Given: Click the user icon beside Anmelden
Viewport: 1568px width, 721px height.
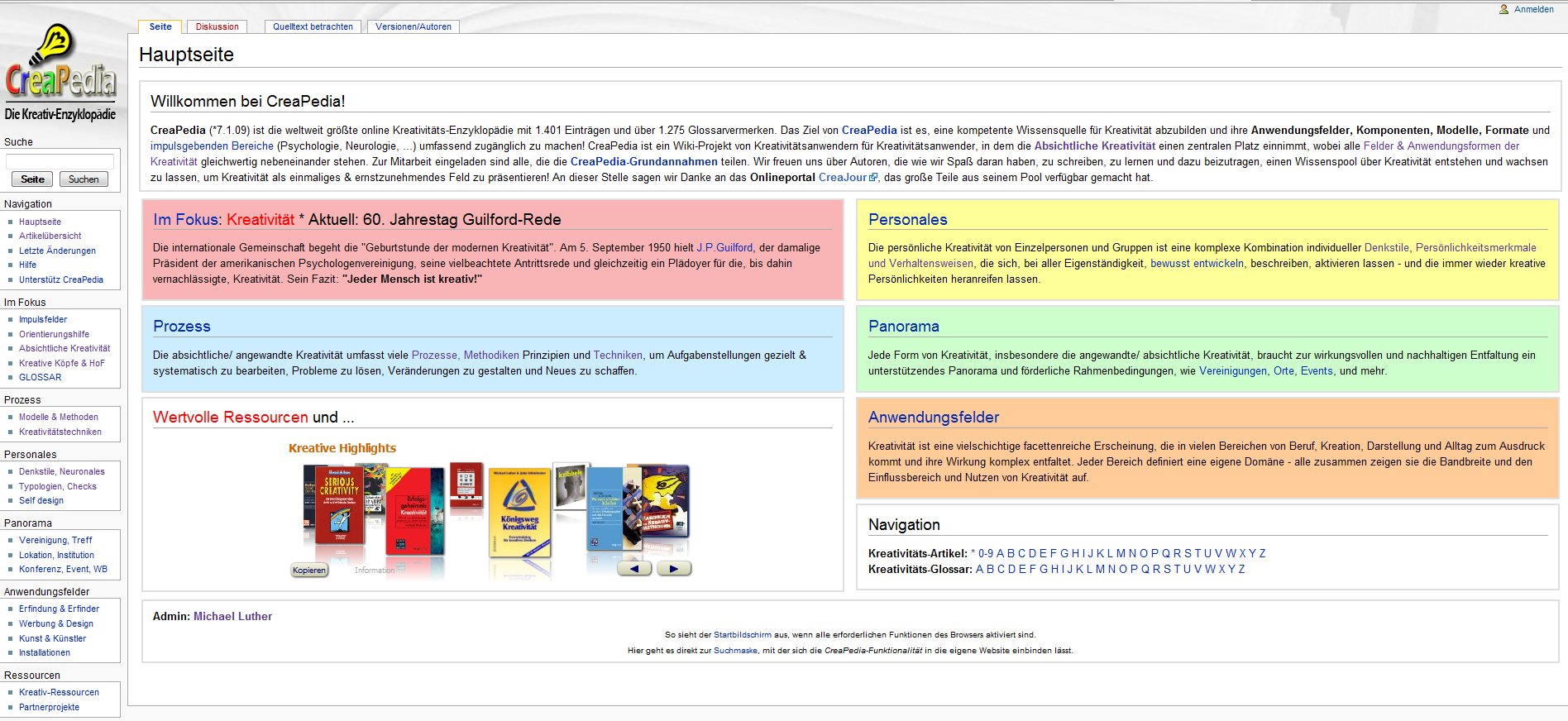Looking at the screenshot, I should tap(1503, 9).
